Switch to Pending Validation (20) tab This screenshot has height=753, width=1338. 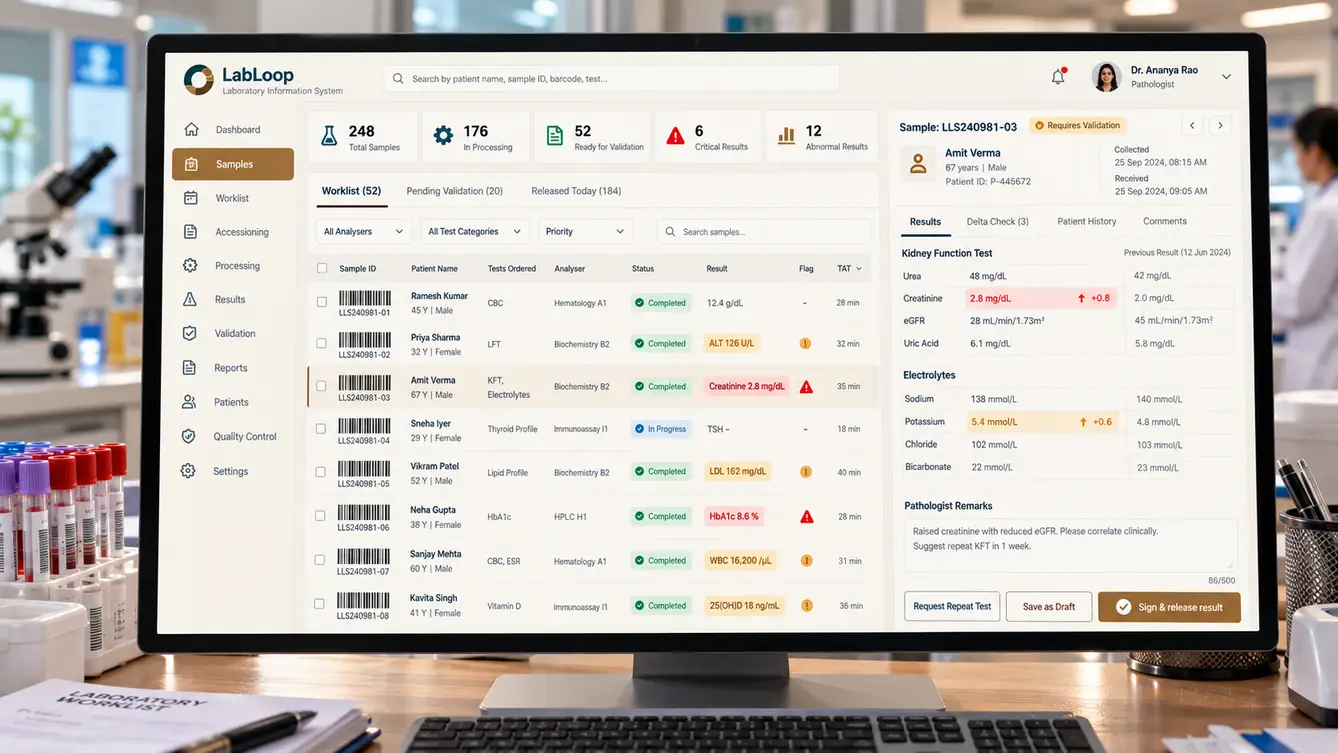coord(454,191)
